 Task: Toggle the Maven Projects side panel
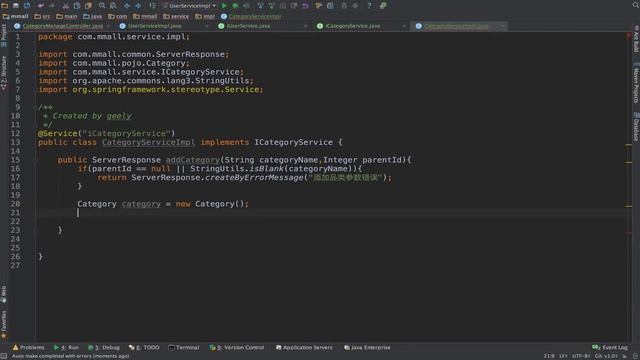(x=636, y=83)
